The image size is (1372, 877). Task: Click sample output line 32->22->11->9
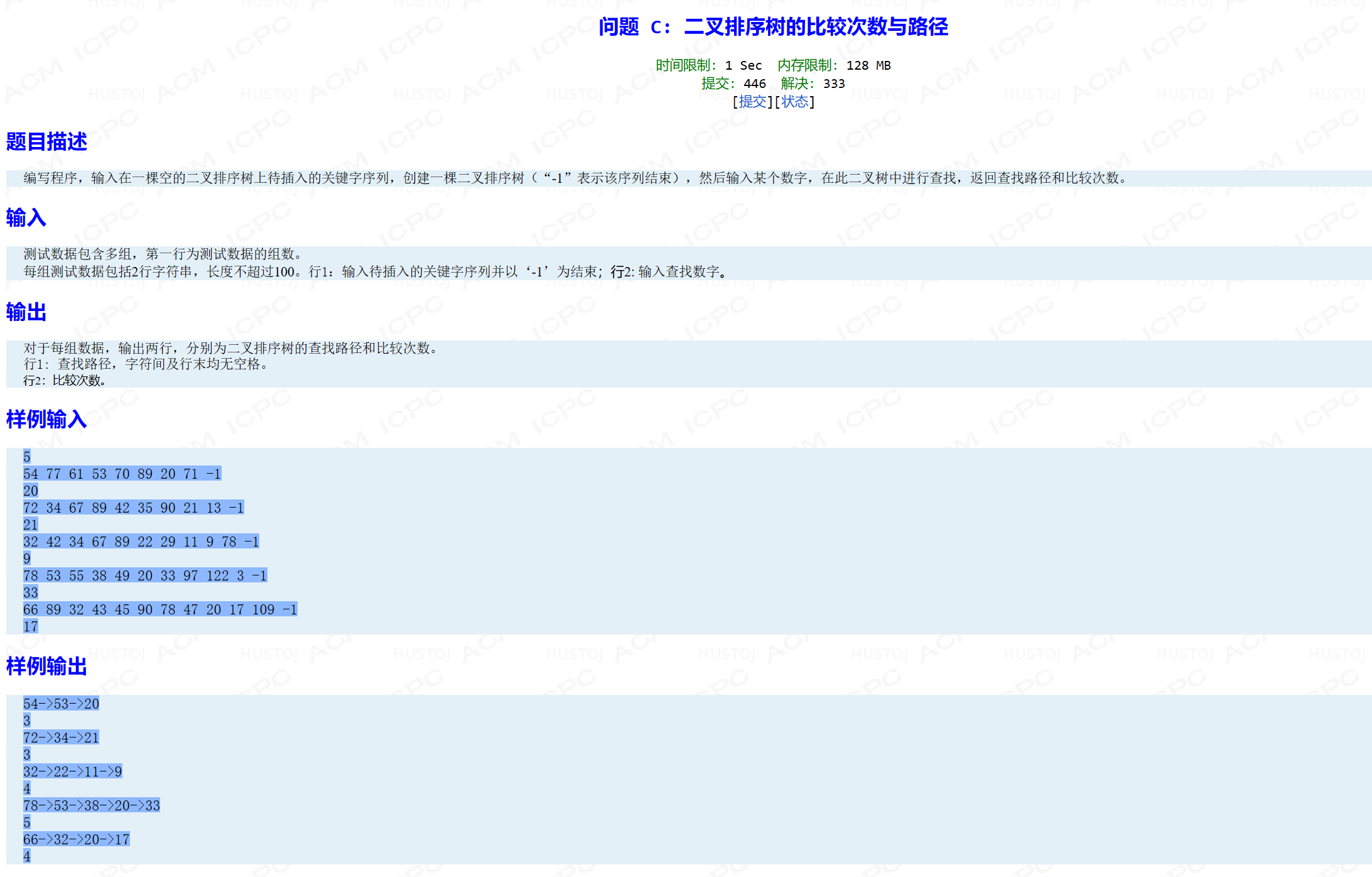point(72,772)
